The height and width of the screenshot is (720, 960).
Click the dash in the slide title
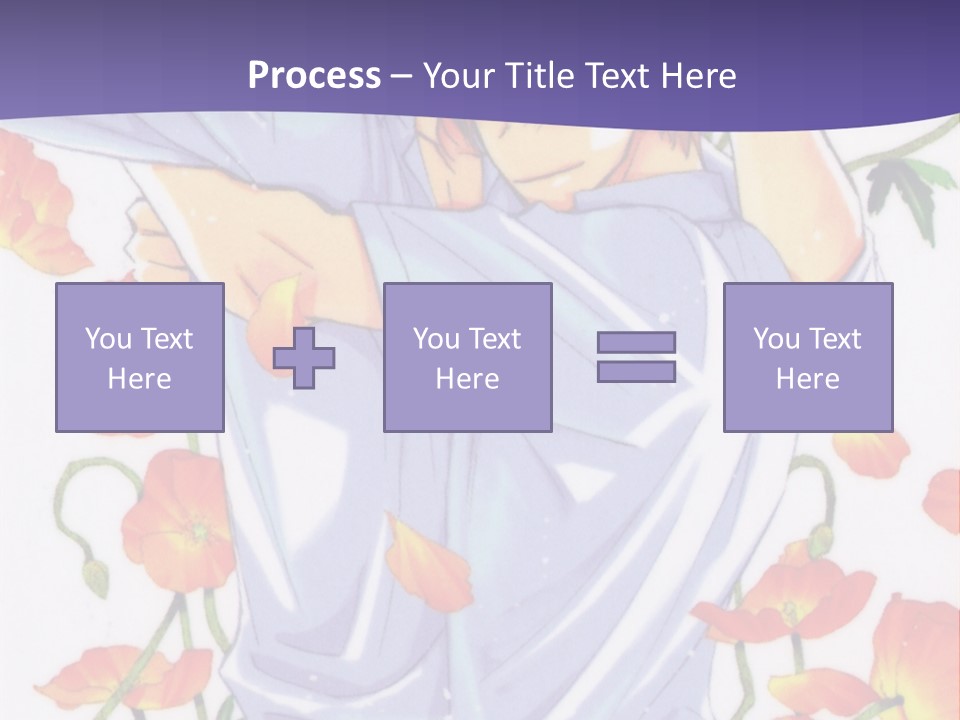click(x=402, y=76)
